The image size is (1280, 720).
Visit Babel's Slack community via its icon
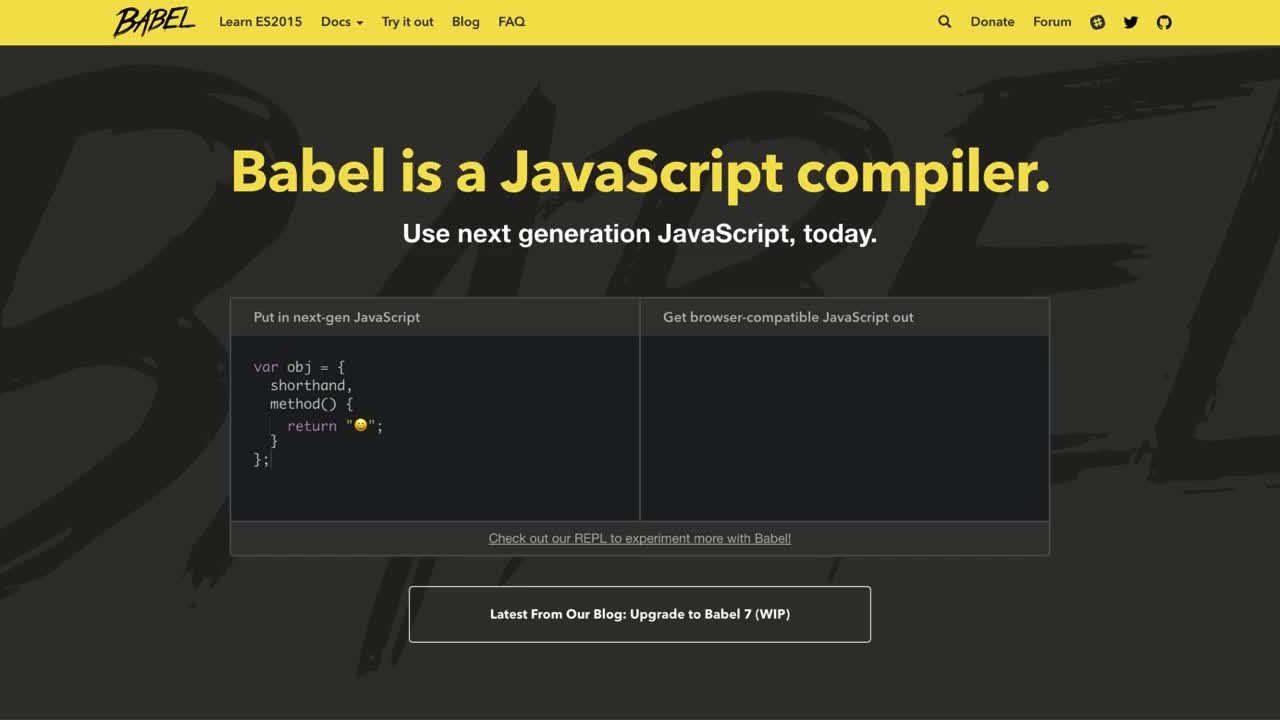click(1097, 21)
